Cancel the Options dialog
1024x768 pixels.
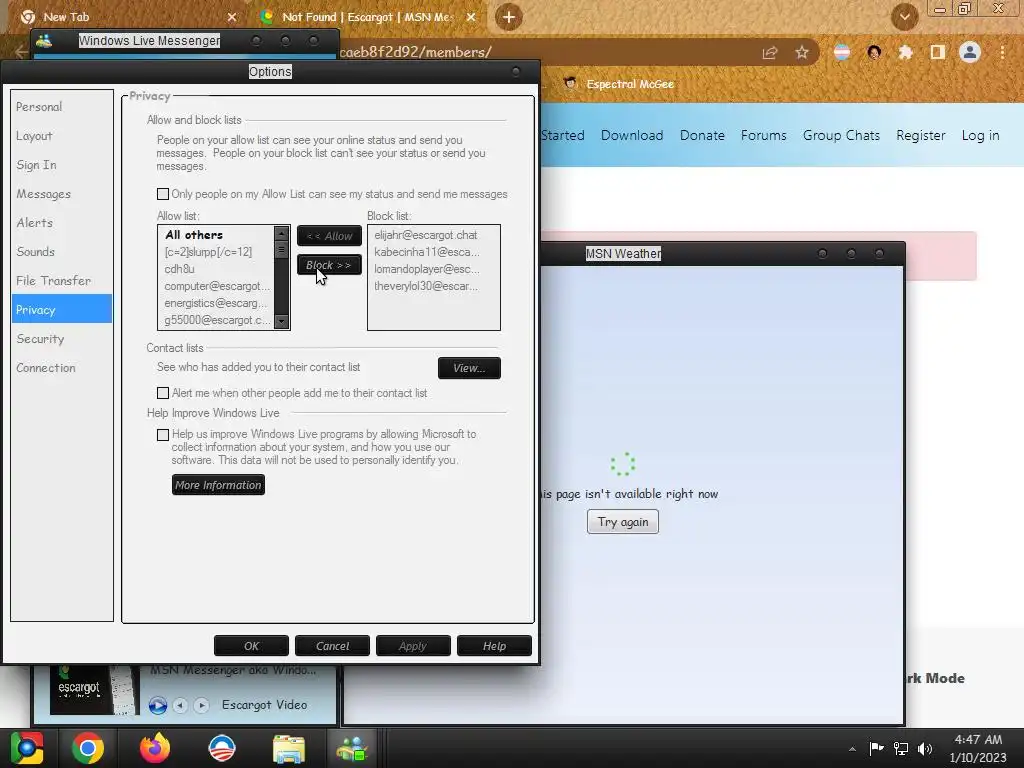click(332, 646)
